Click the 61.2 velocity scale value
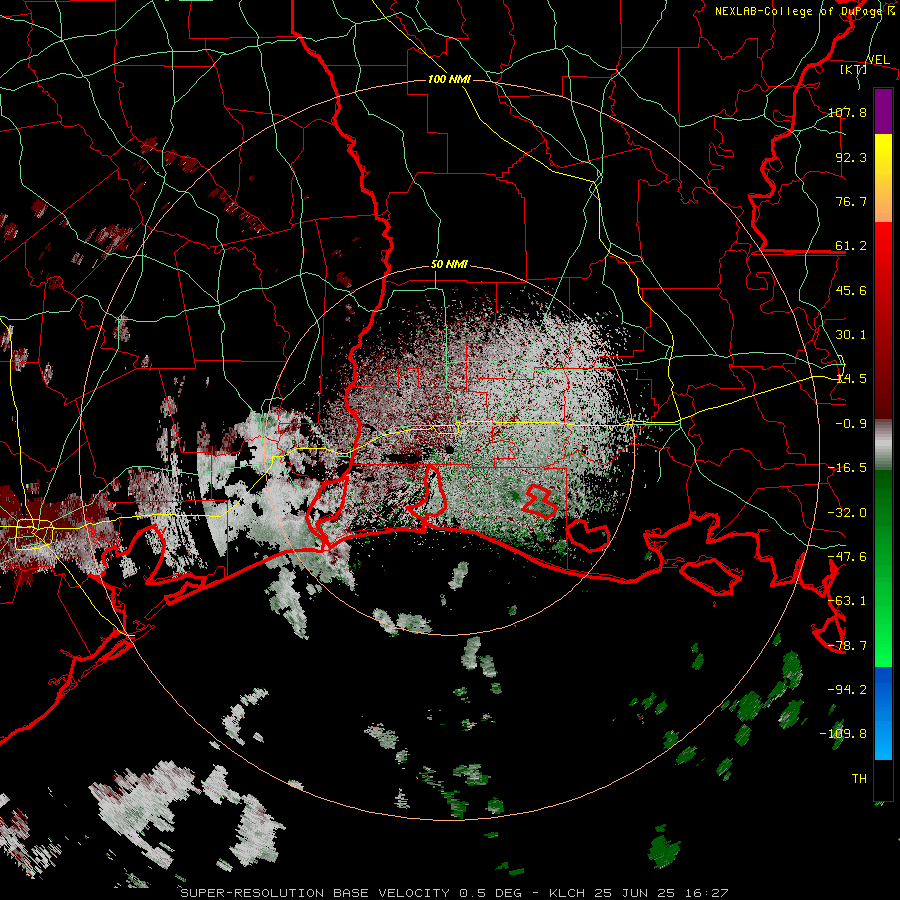Screen dimensions: 900x900 click(x=851, y=246)
